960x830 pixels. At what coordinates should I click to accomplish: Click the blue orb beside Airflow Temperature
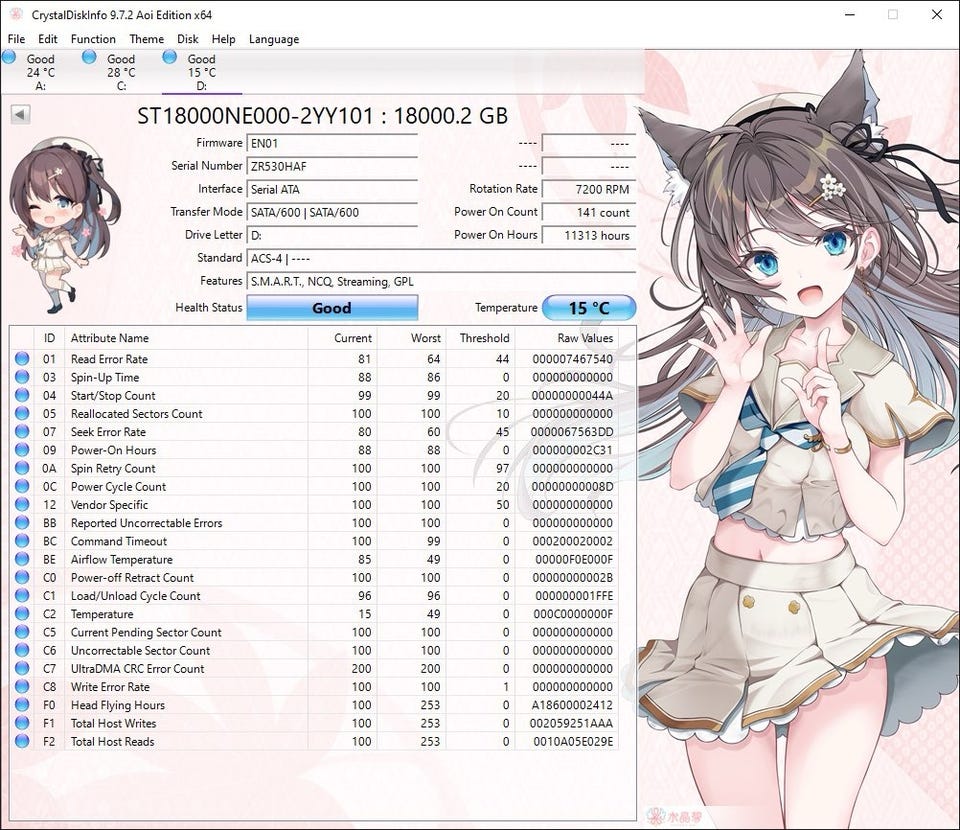(22, 560)
